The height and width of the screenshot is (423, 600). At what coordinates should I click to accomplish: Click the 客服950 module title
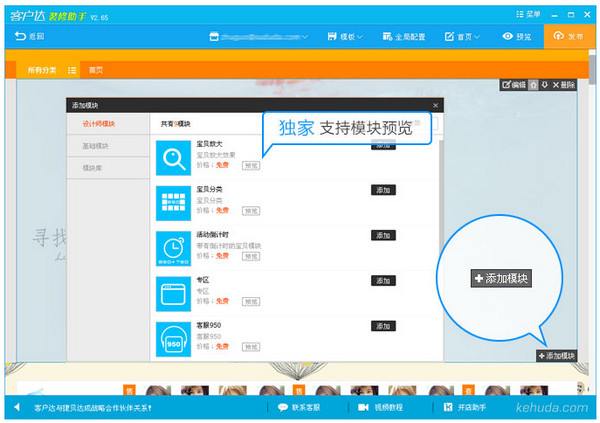[x=209, y=325]
